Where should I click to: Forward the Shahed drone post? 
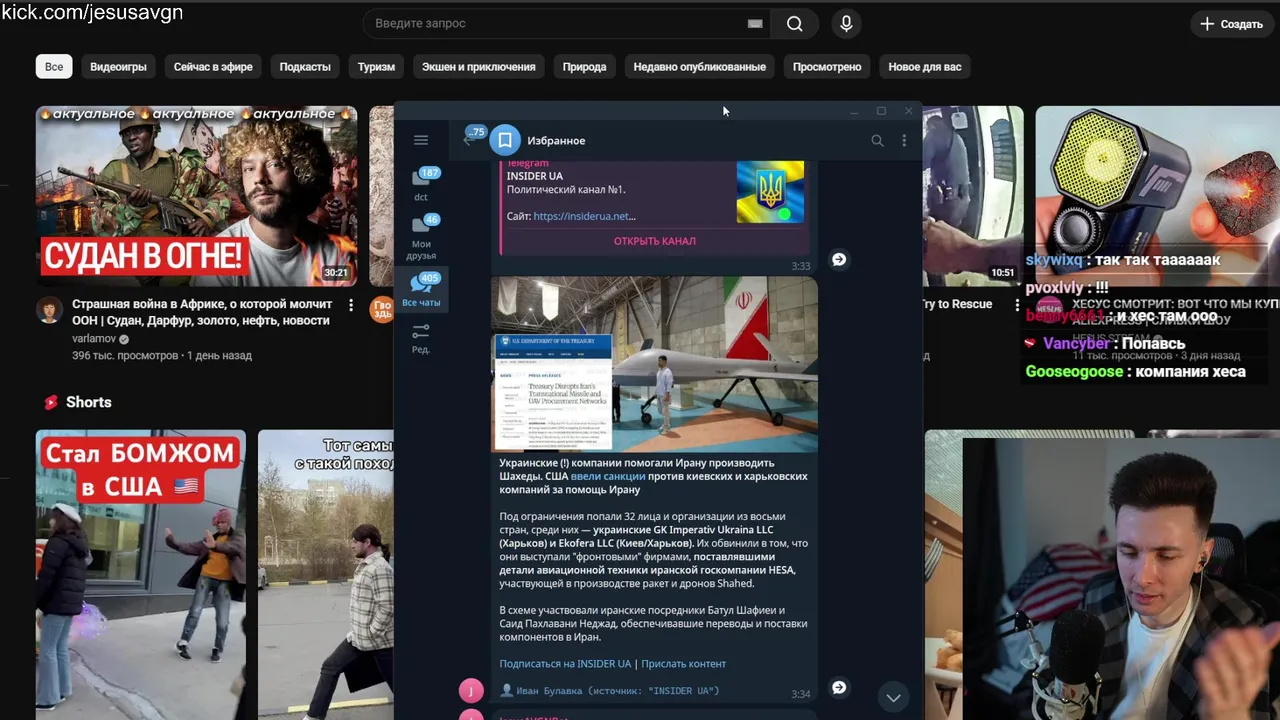point(839,687)
